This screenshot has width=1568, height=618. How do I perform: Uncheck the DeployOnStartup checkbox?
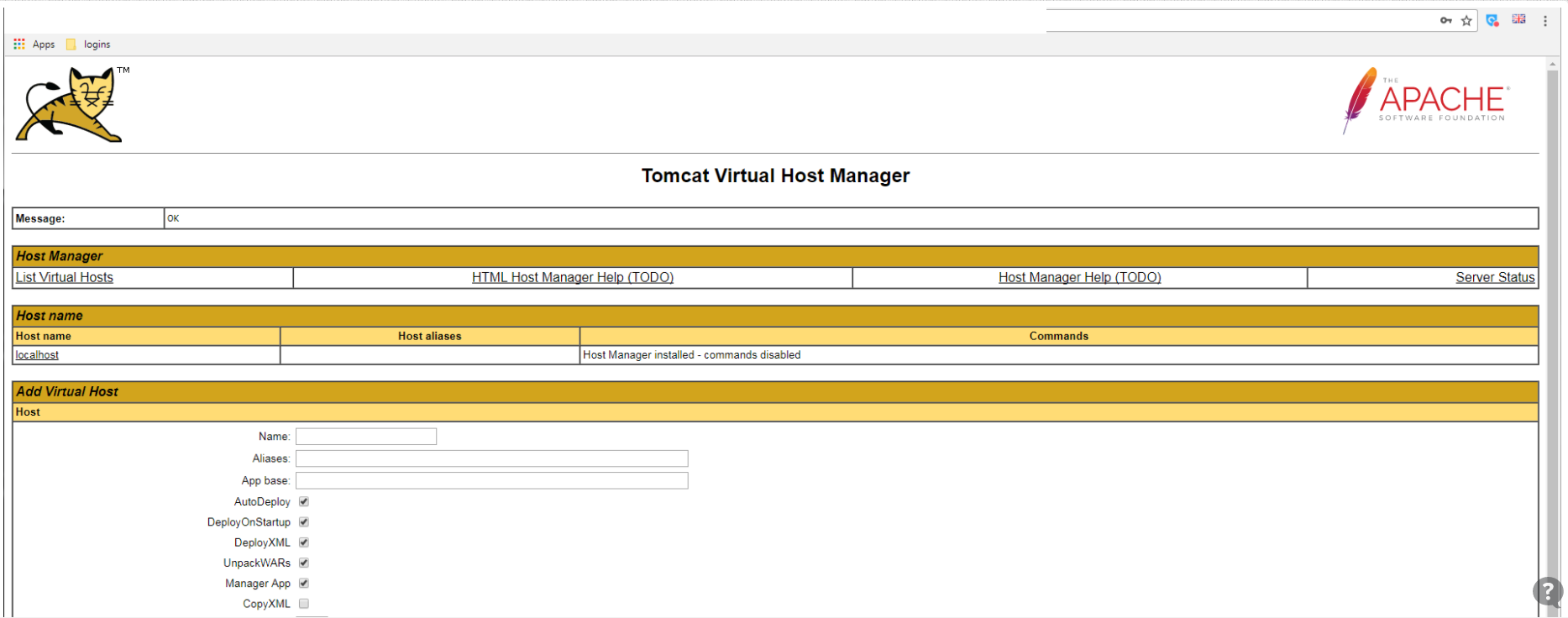click(304, 521)
